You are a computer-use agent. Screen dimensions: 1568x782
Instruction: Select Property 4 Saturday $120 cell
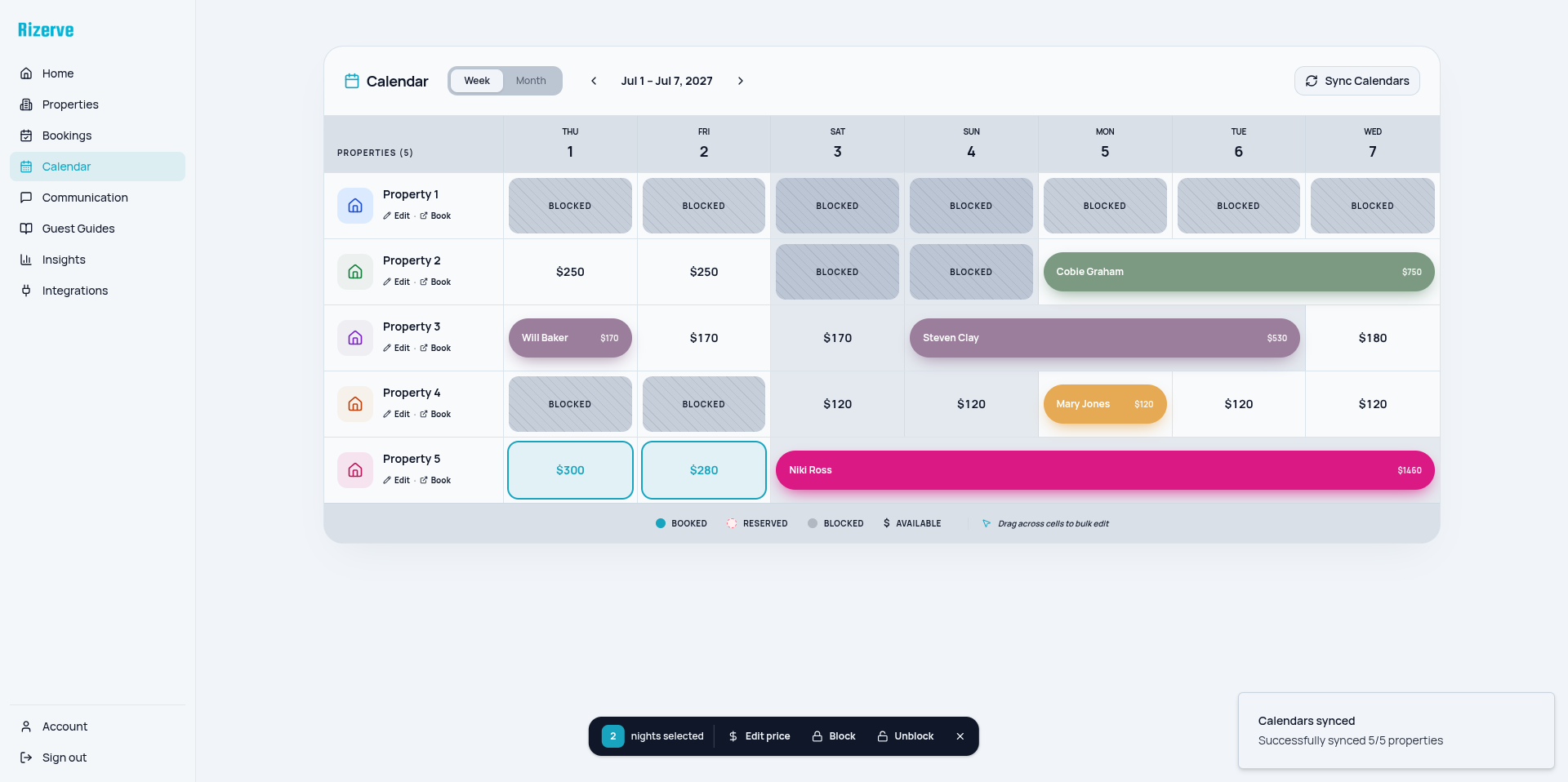(837, 404)
